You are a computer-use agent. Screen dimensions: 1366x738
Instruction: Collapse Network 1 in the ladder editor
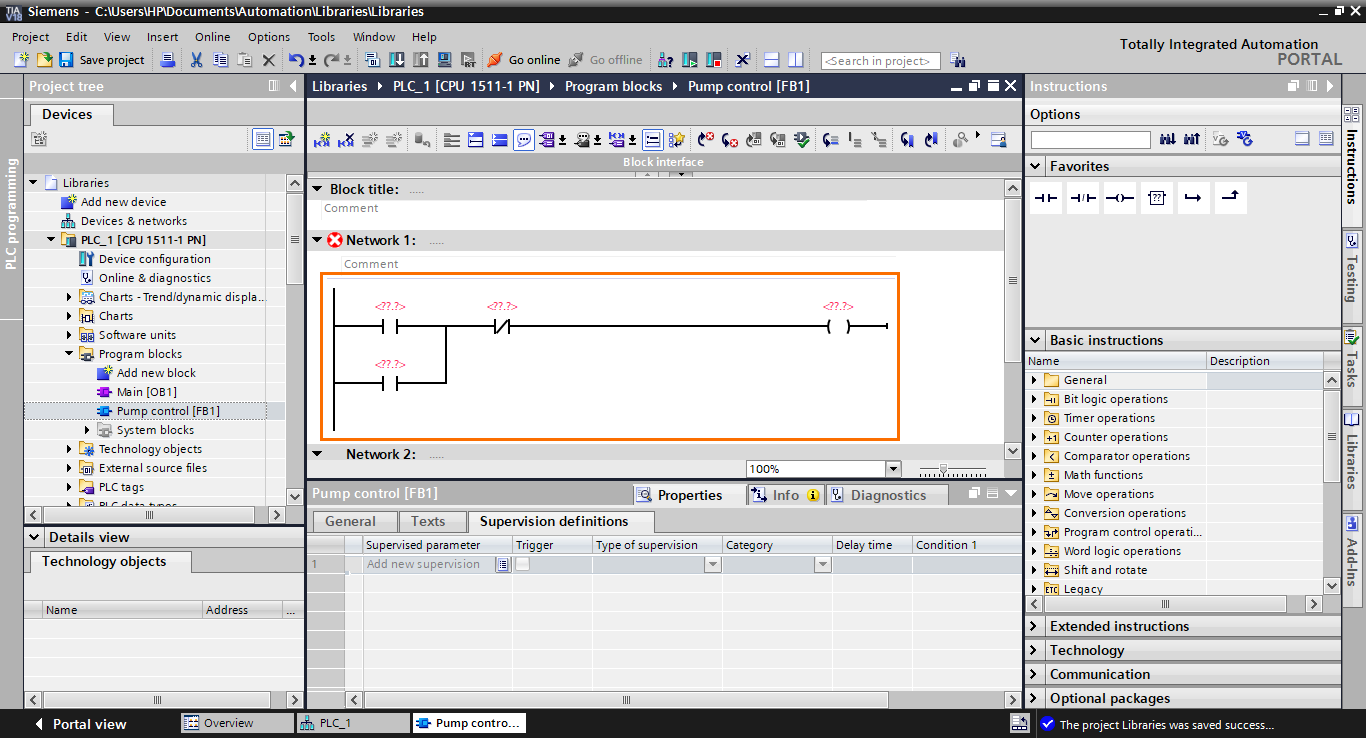click(x=317, y=240)
